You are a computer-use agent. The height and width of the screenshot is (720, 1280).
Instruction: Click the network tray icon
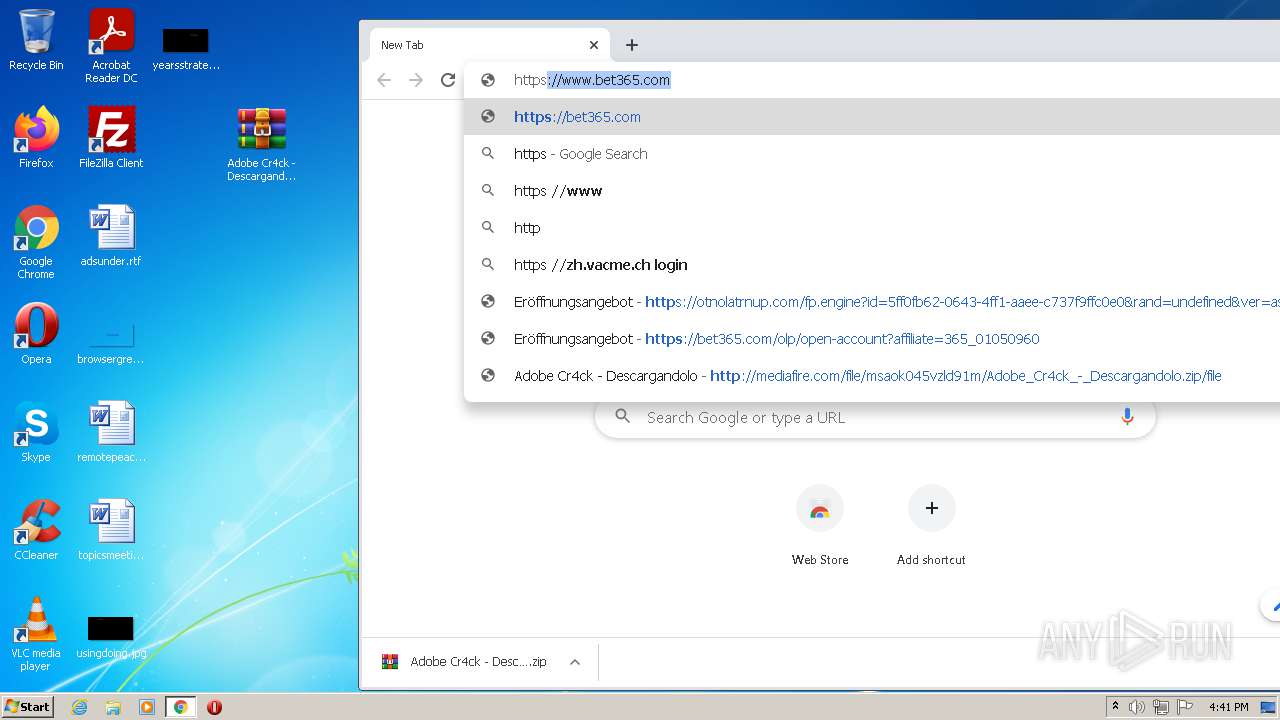pyautogui.click(x=1161, y=707)
